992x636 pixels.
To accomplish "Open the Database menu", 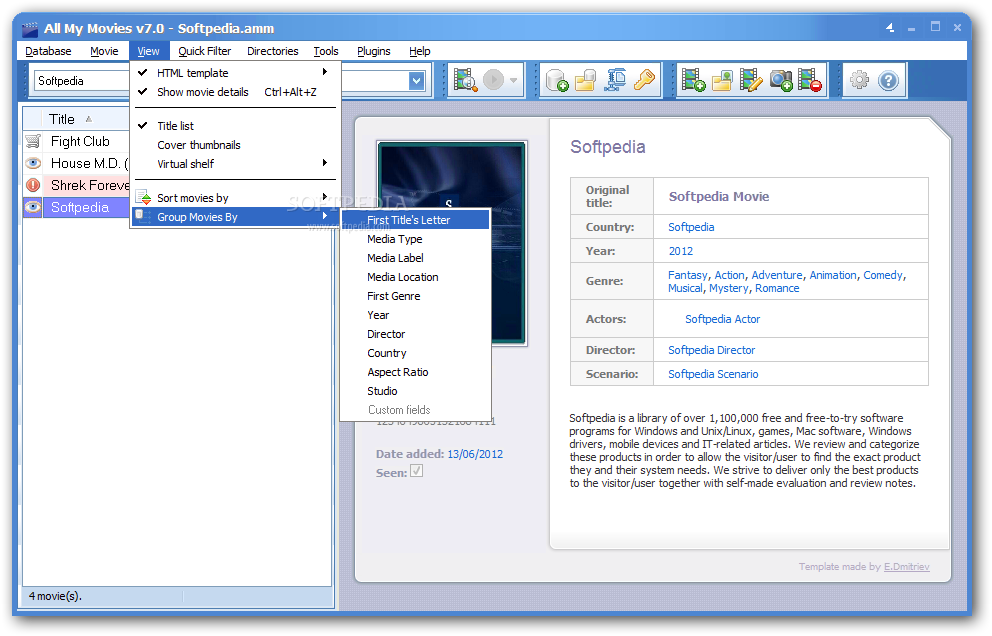I will click(x=48, y=51).
